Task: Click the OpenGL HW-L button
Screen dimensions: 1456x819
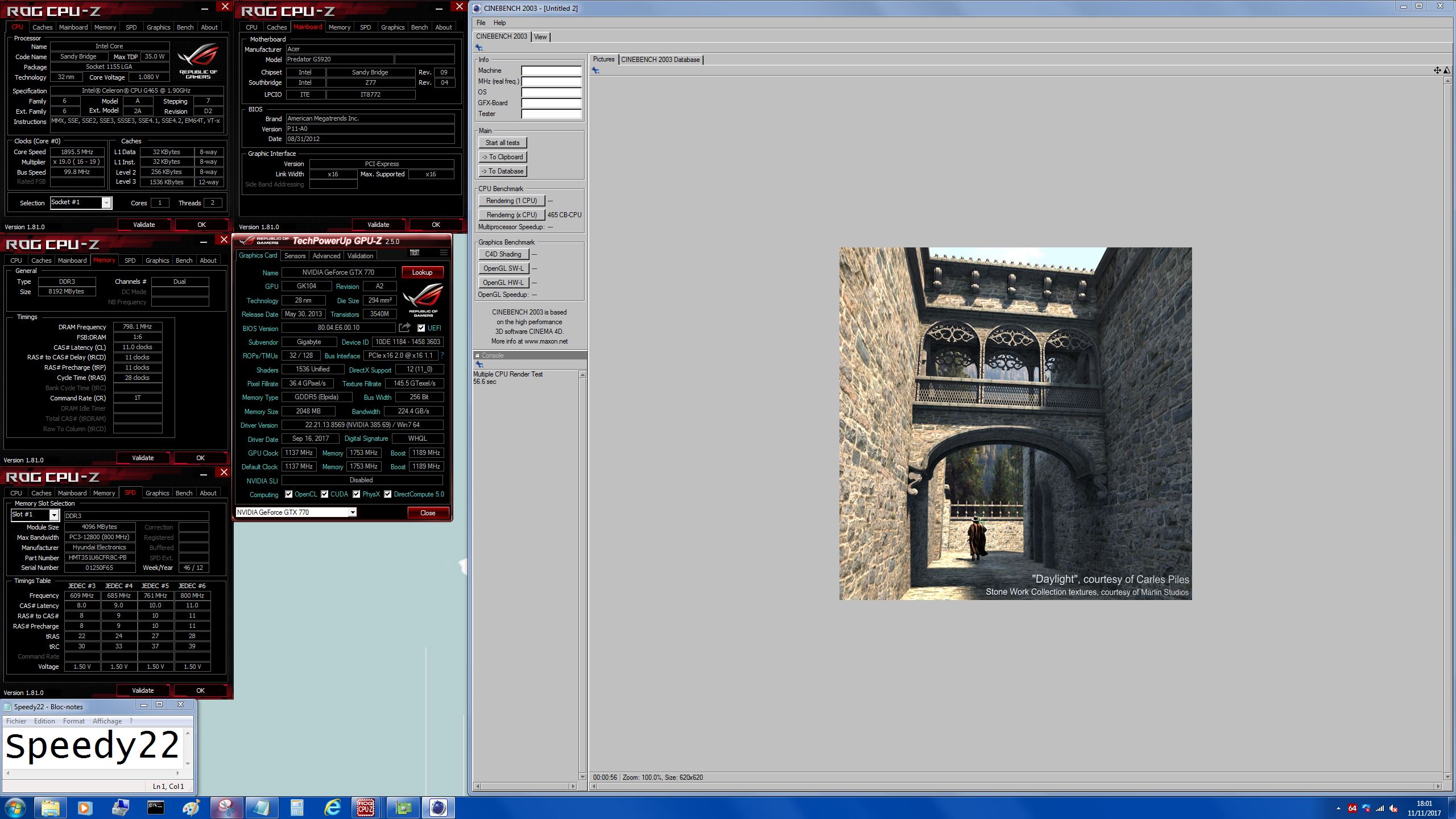Action: coord(503,283)
